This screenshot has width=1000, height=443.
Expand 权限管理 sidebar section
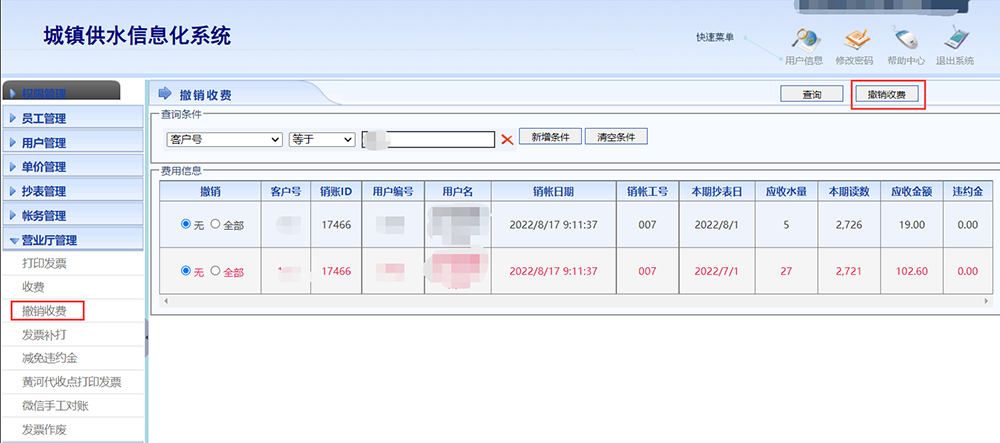[61, 93]
